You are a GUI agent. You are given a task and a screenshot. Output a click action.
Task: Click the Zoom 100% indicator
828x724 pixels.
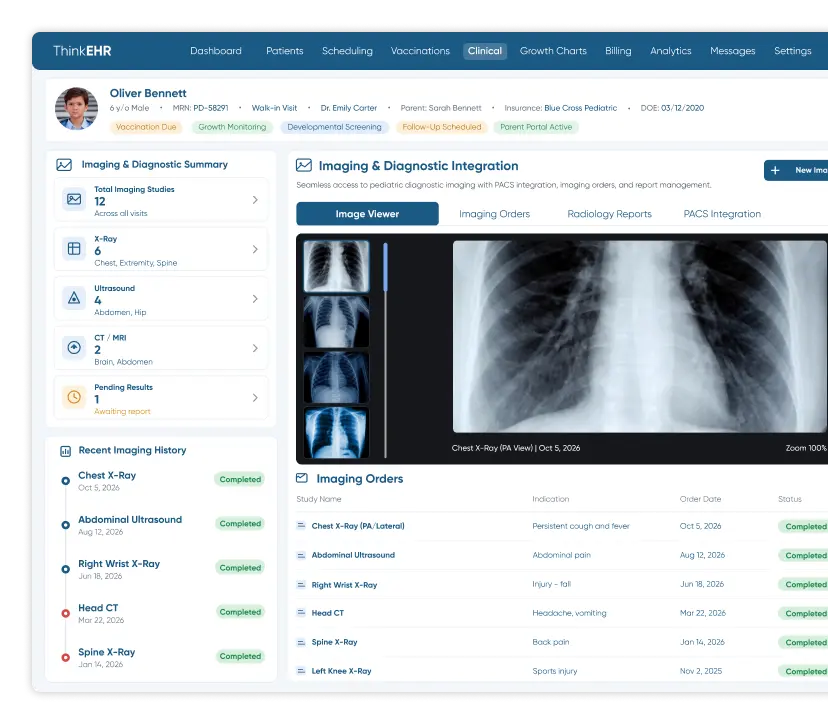point(806,448)
